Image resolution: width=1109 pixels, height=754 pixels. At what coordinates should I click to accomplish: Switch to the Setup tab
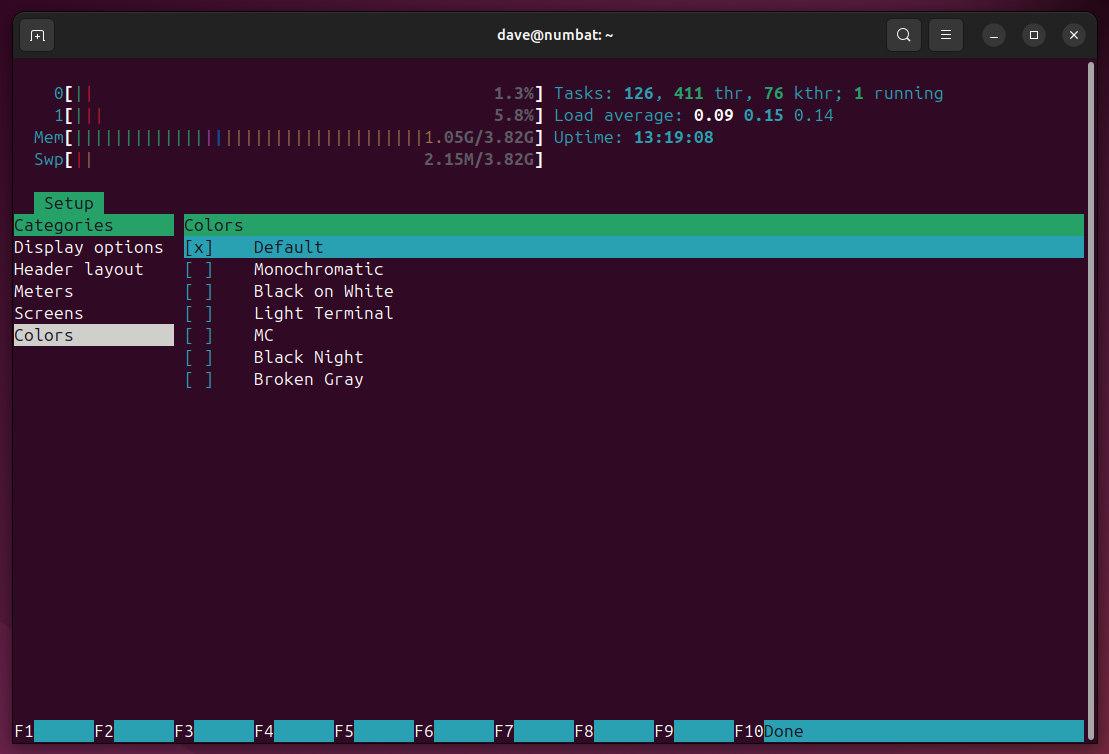click(x=69, y=203)
